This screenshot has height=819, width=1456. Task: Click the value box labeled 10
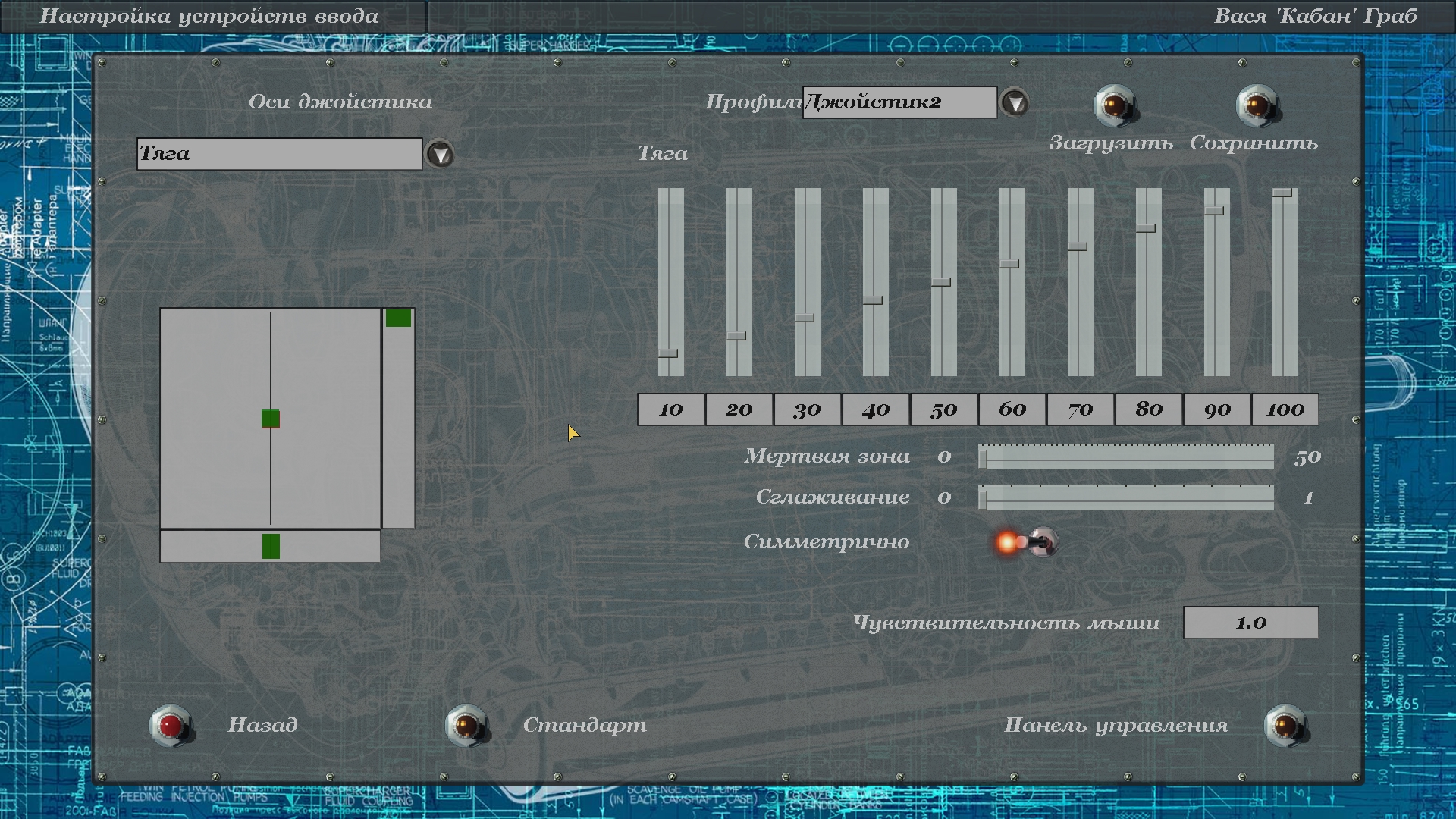tap(670, 409)
